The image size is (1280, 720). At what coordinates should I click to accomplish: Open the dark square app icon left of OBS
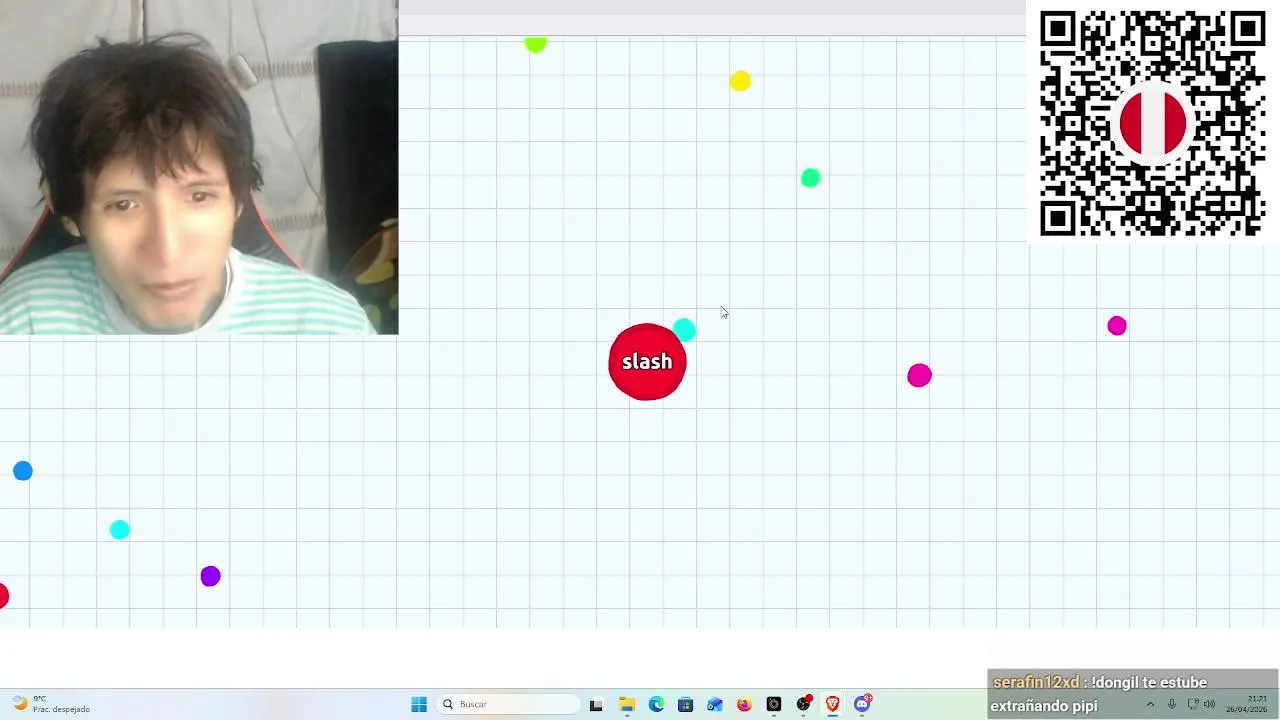point(774,704)
